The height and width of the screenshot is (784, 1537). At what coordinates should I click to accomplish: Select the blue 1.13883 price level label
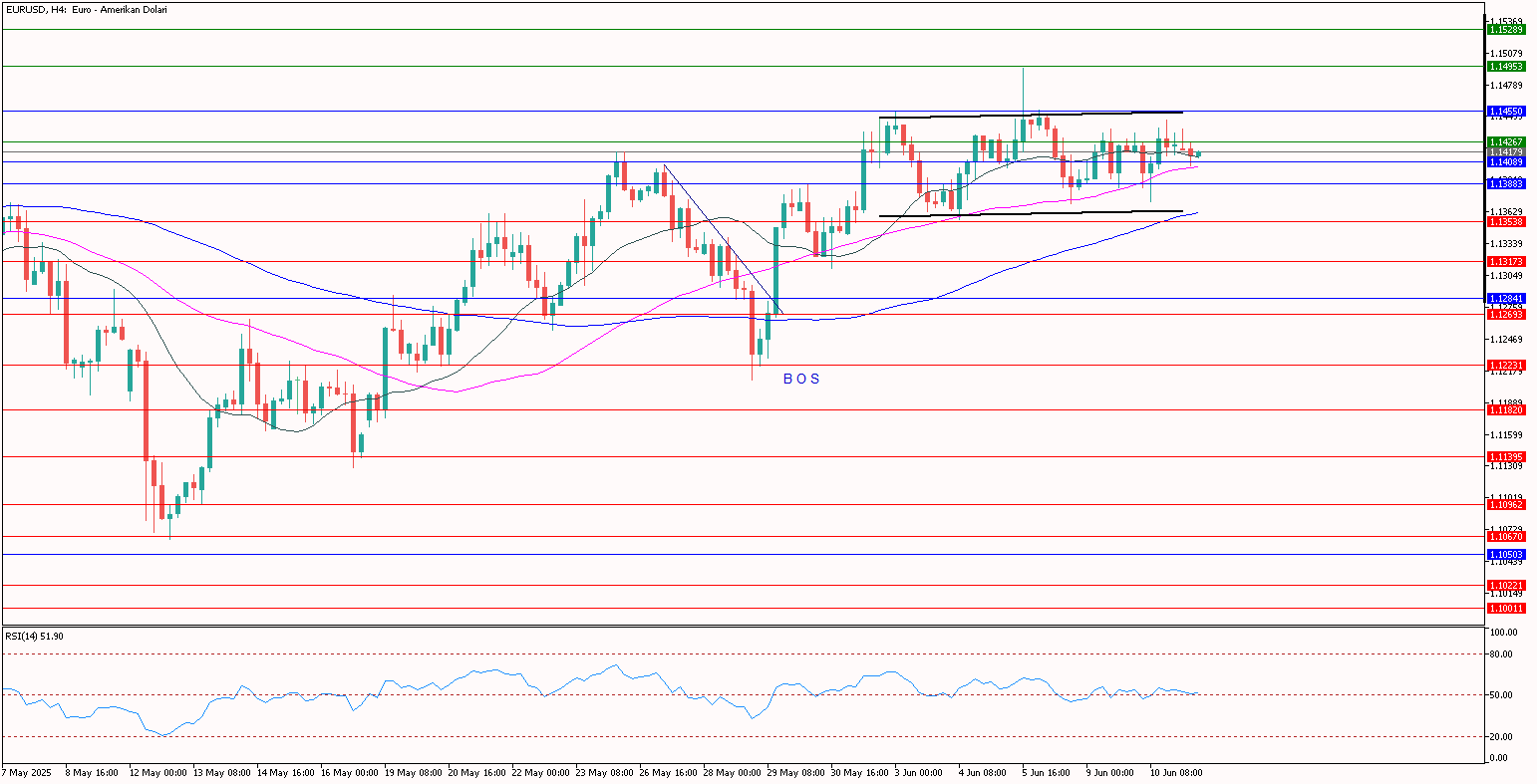click(1505, 183)
